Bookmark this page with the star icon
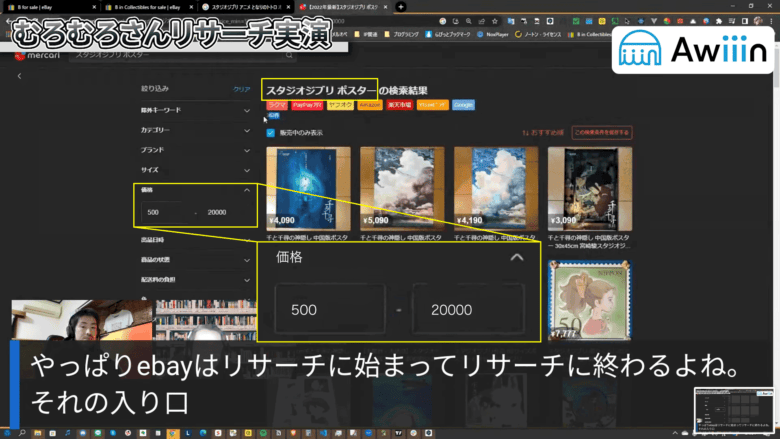Screen dimensions: 780x439 point(494,21)
